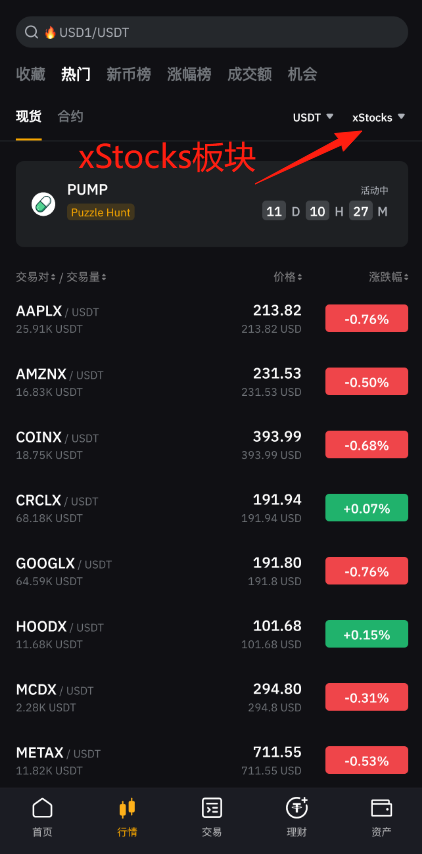
Task: Open the 理财 earn icon
Action: (x=297, y=807)
